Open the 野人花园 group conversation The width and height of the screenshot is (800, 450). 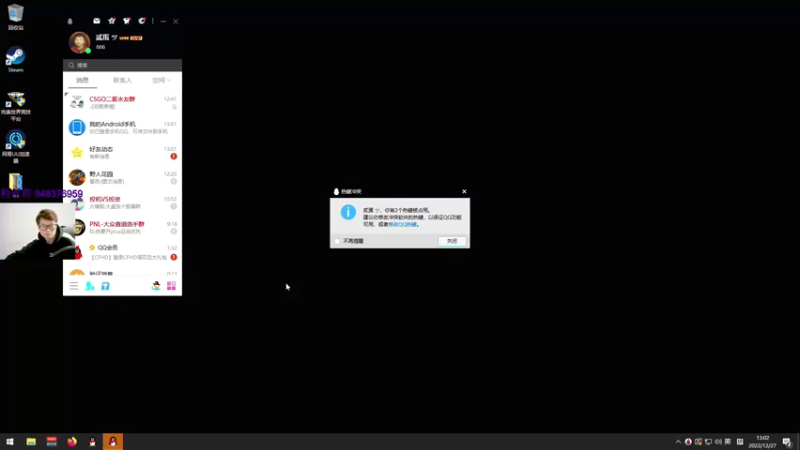tap(122, 177)
